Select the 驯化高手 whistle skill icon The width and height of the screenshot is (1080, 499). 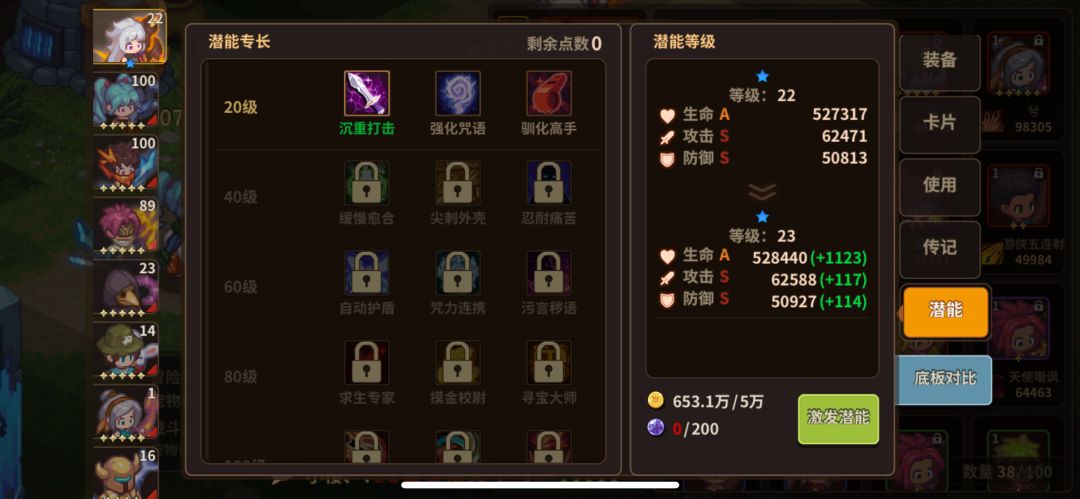(549, 93)
